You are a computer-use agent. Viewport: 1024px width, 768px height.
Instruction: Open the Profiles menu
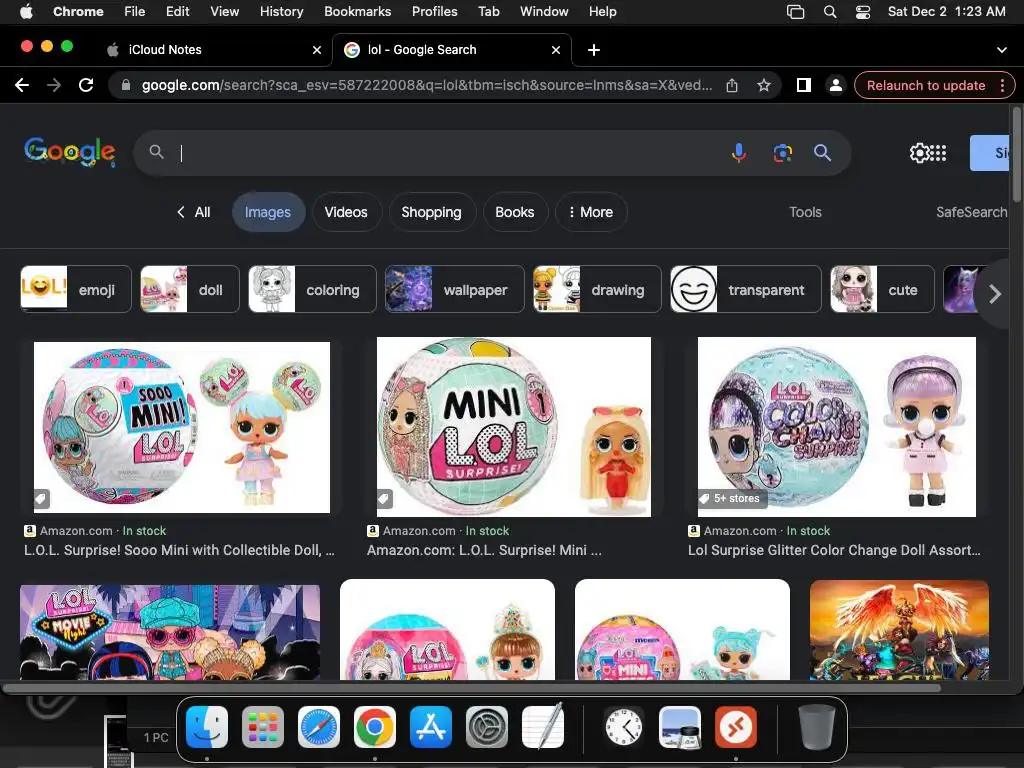pos(434,12)
